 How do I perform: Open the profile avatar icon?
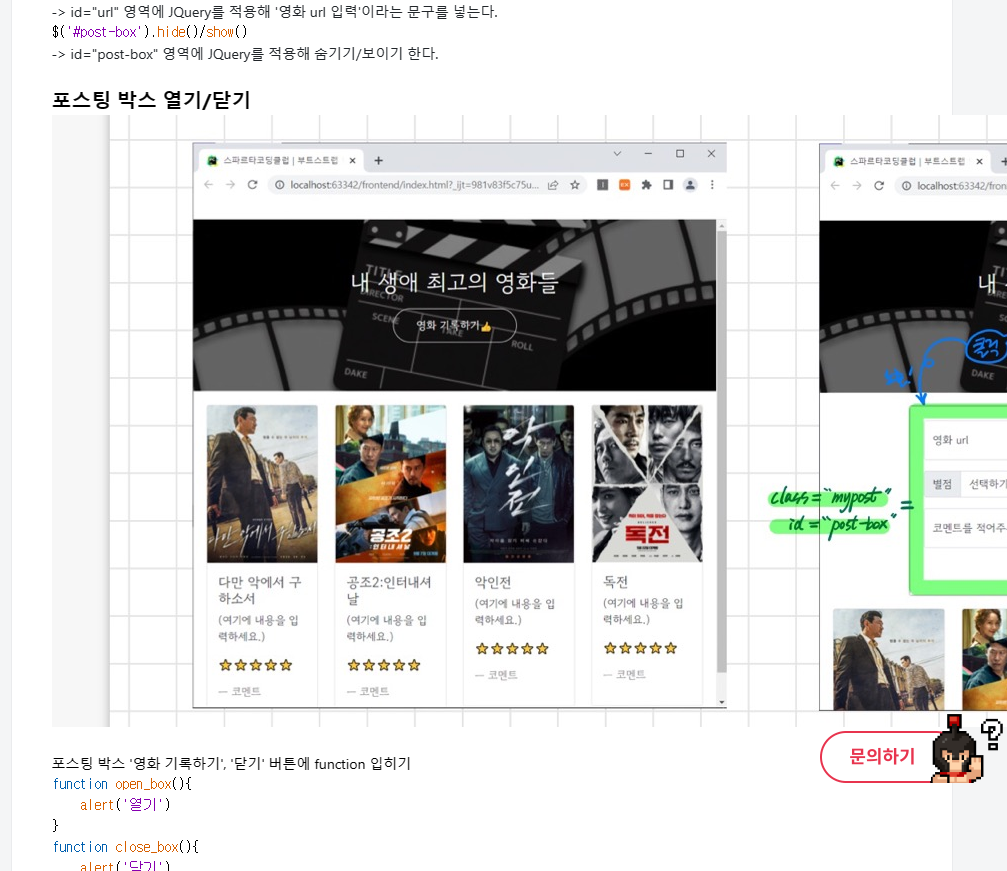tap(690, 185)
